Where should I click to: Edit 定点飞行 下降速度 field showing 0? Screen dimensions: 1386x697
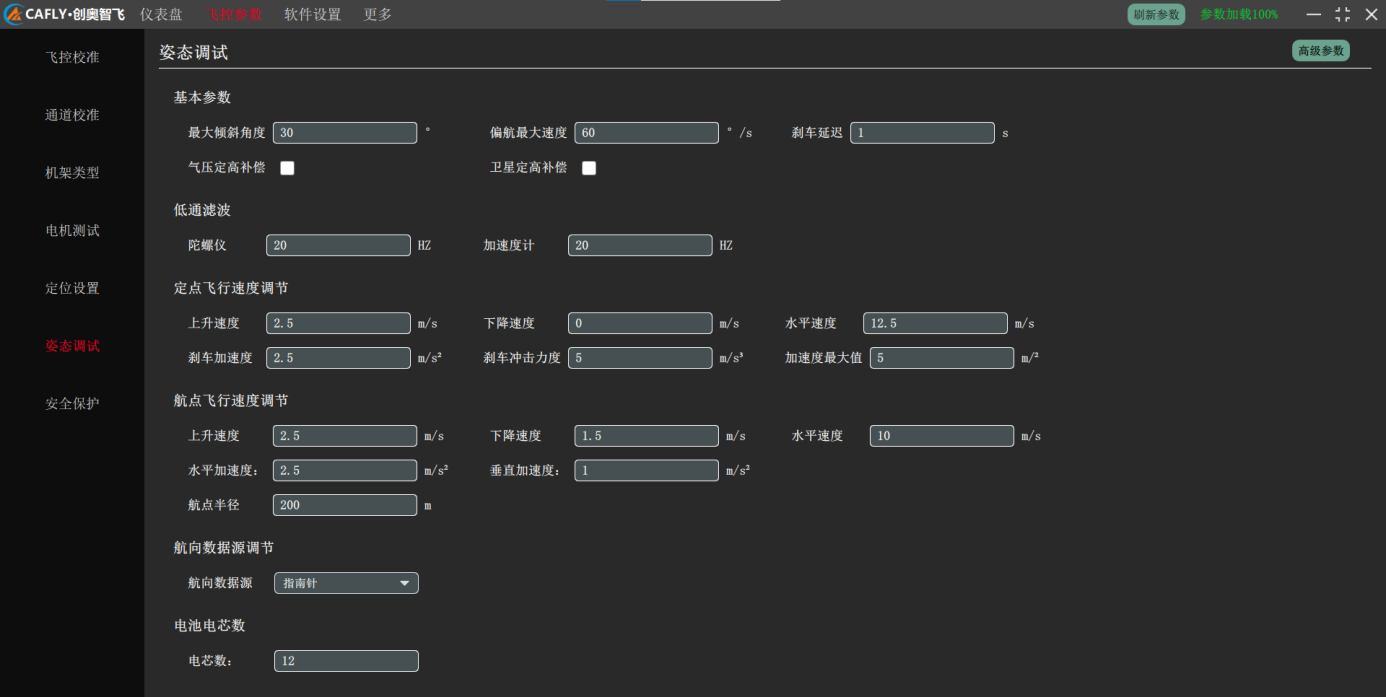640,323
